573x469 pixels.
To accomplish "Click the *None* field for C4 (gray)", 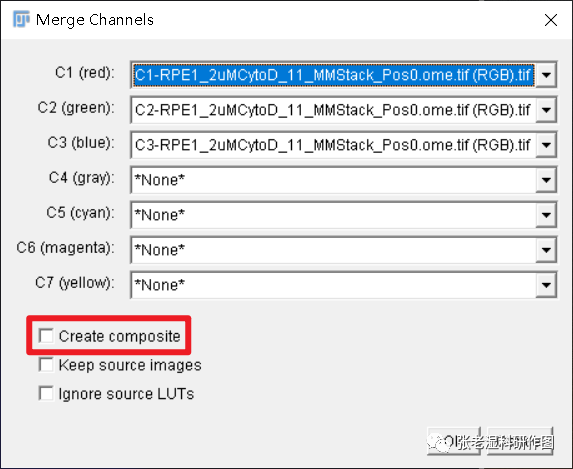I will coord(334,180).
